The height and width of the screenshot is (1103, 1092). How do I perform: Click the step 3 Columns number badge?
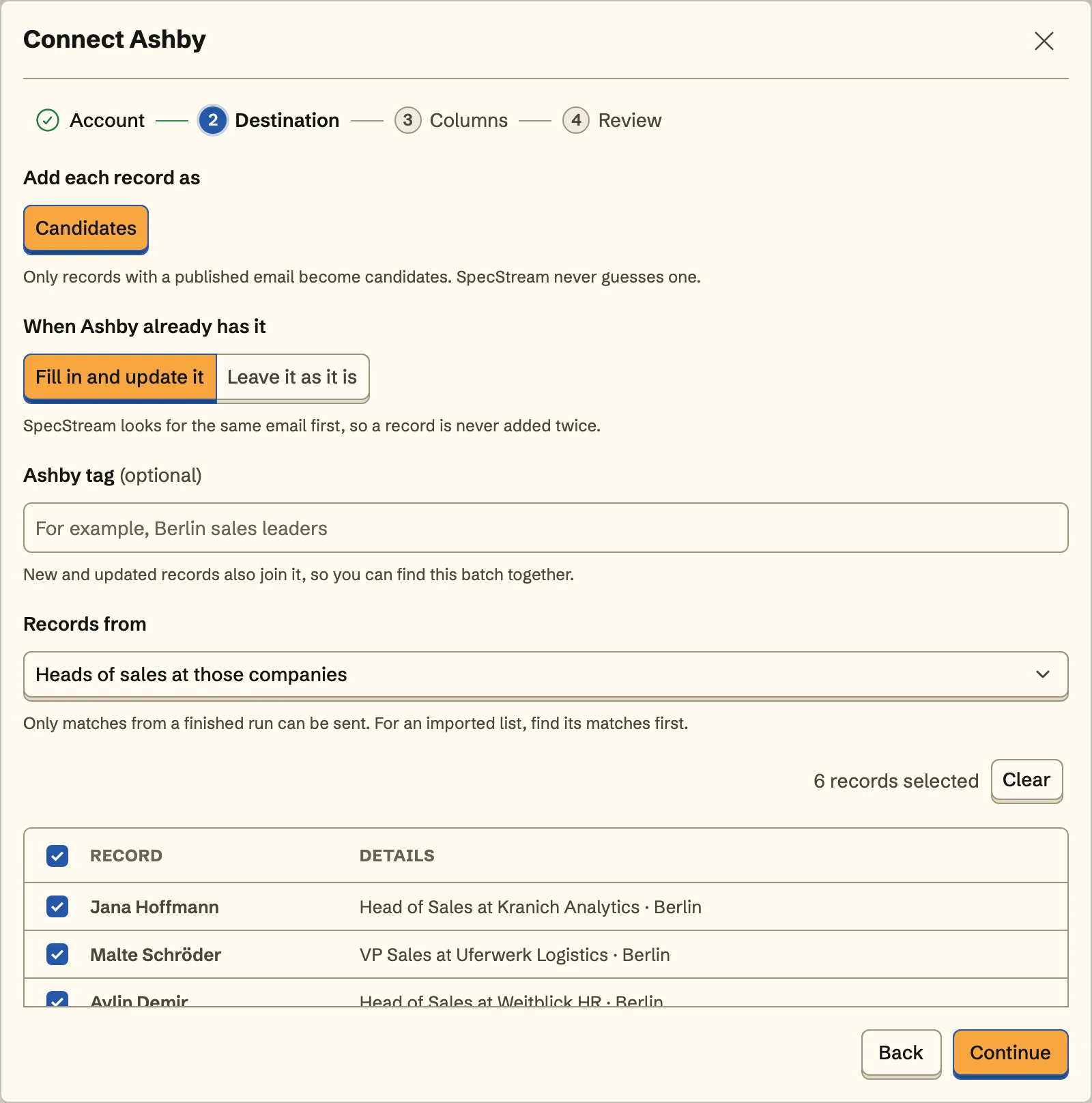[407, 120]
